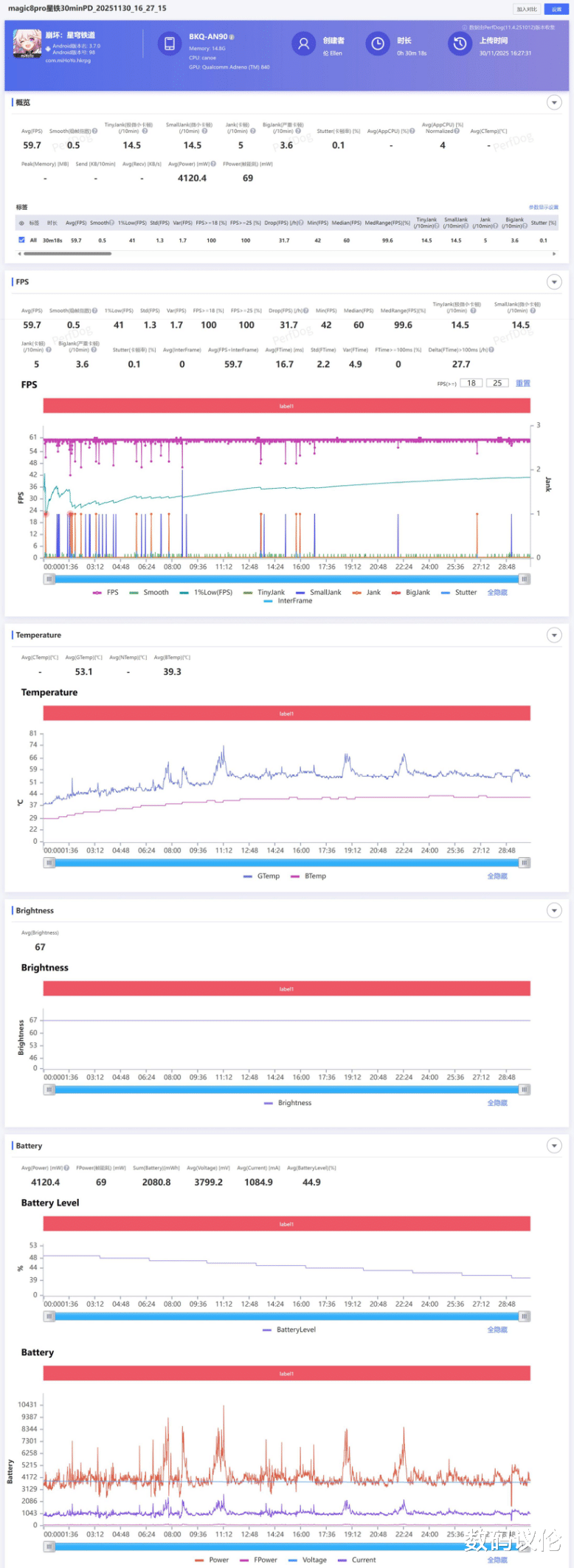Click the FPS threshold input showing 25

497,383
